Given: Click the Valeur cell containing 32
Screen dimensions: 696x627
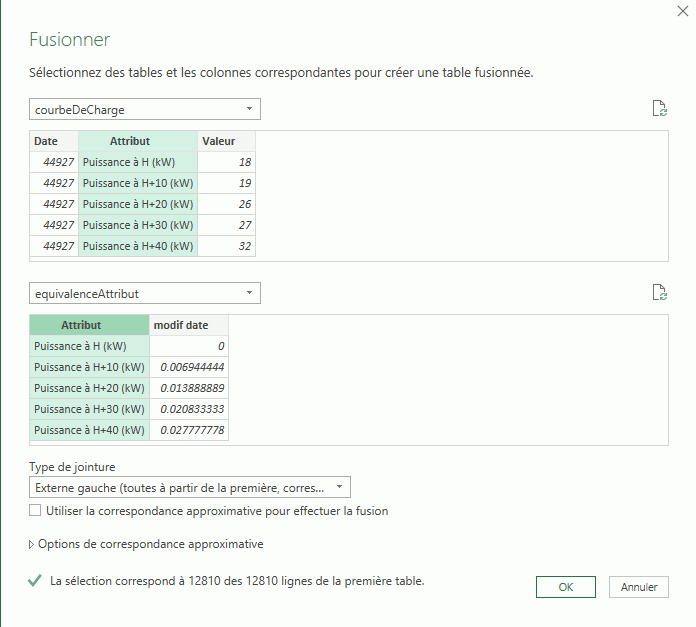Looking at the screenshot, I should coord(226,246).
